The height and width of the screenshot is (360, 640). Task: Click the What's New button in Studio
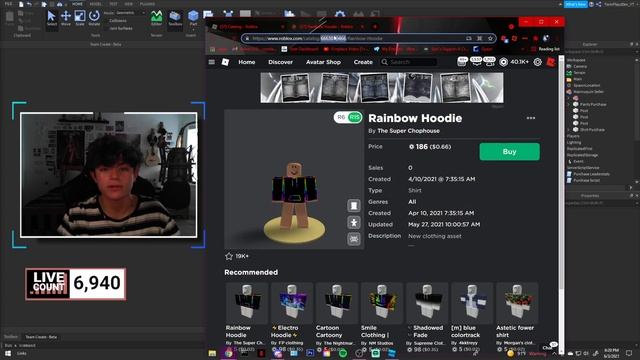[x=576, y=4]
